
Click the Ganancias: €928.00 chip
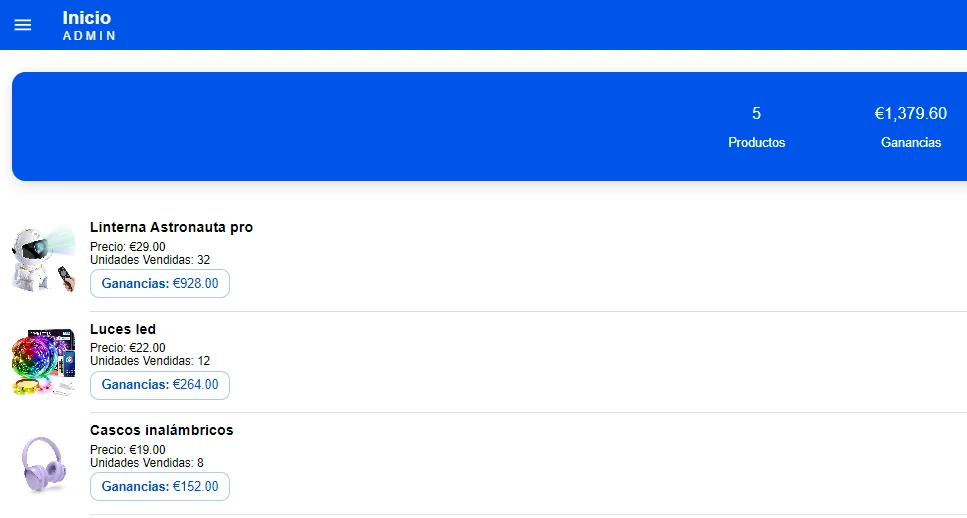click(160, 284)
